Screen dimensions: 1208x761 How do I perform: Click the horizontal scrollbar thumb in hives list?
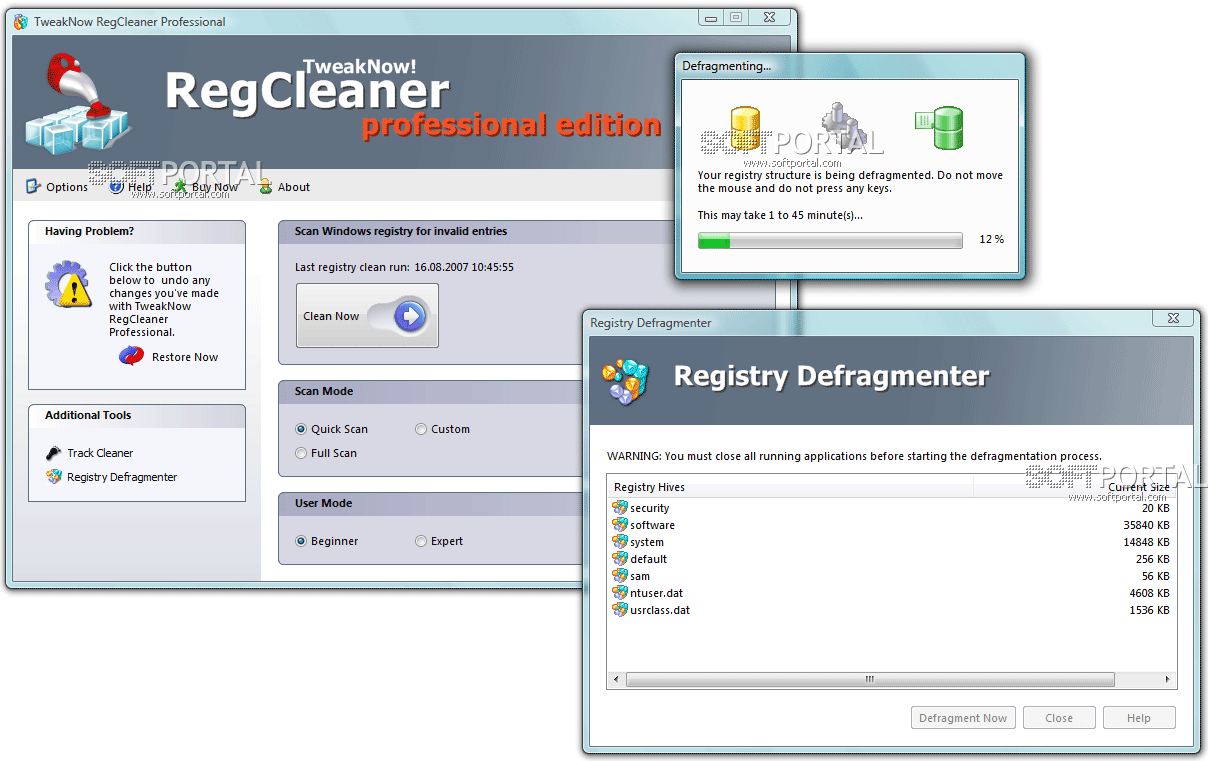(x=869, y=679)
